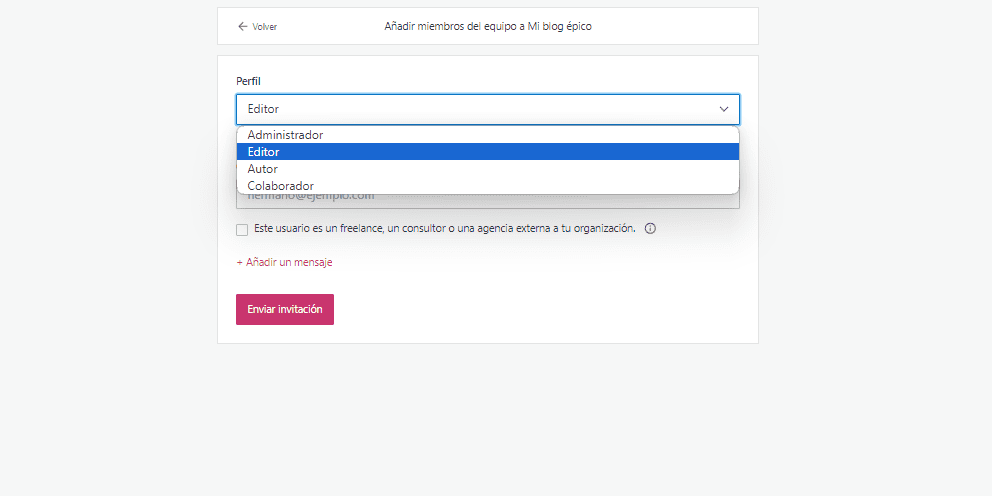Click the freelance, consultor o agencia label text
The width and height of the screenshot is (992, 496).
tap(445, 229)
